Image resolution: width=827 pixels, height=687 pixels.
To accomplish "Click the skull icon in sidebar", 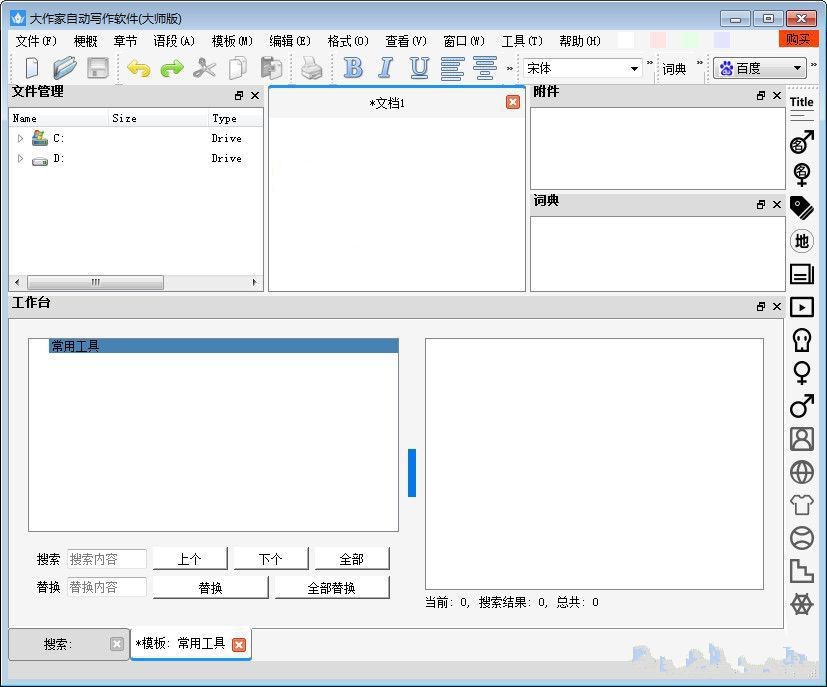I will tap(801, 340).
